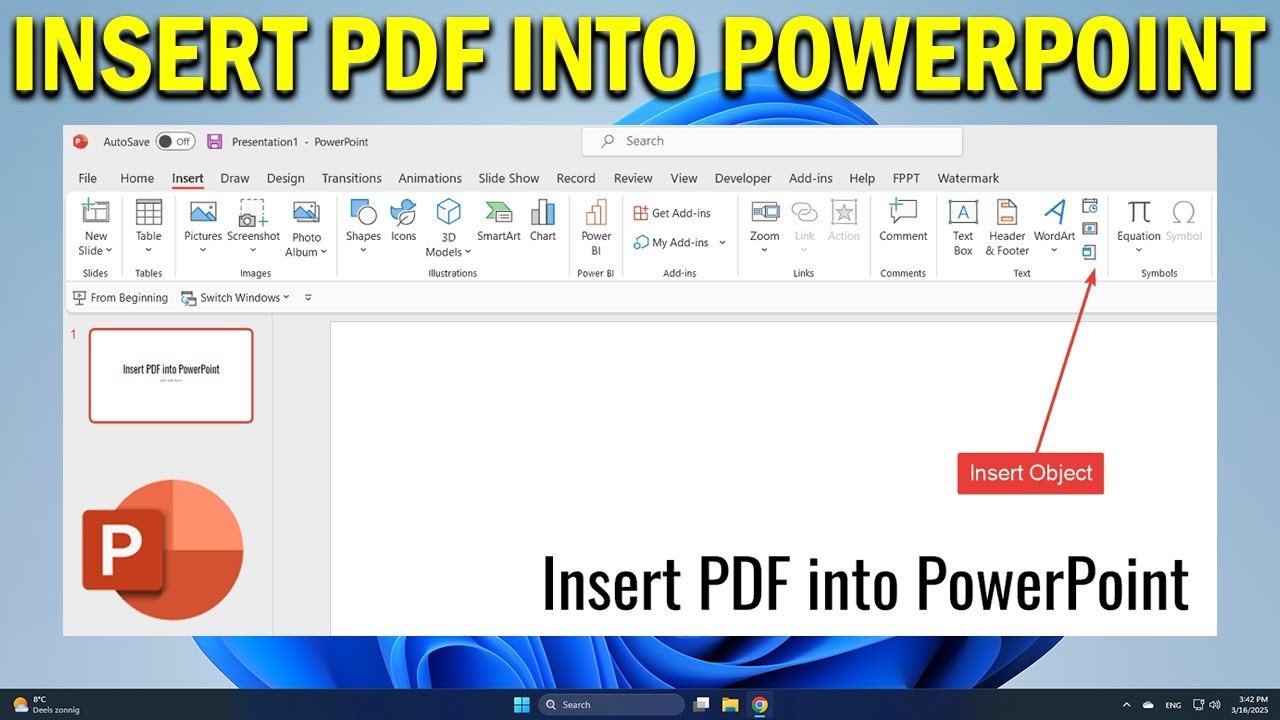Open the Switch Windows dropdown
Screen dimensions: 1280x720
[235, 298]
